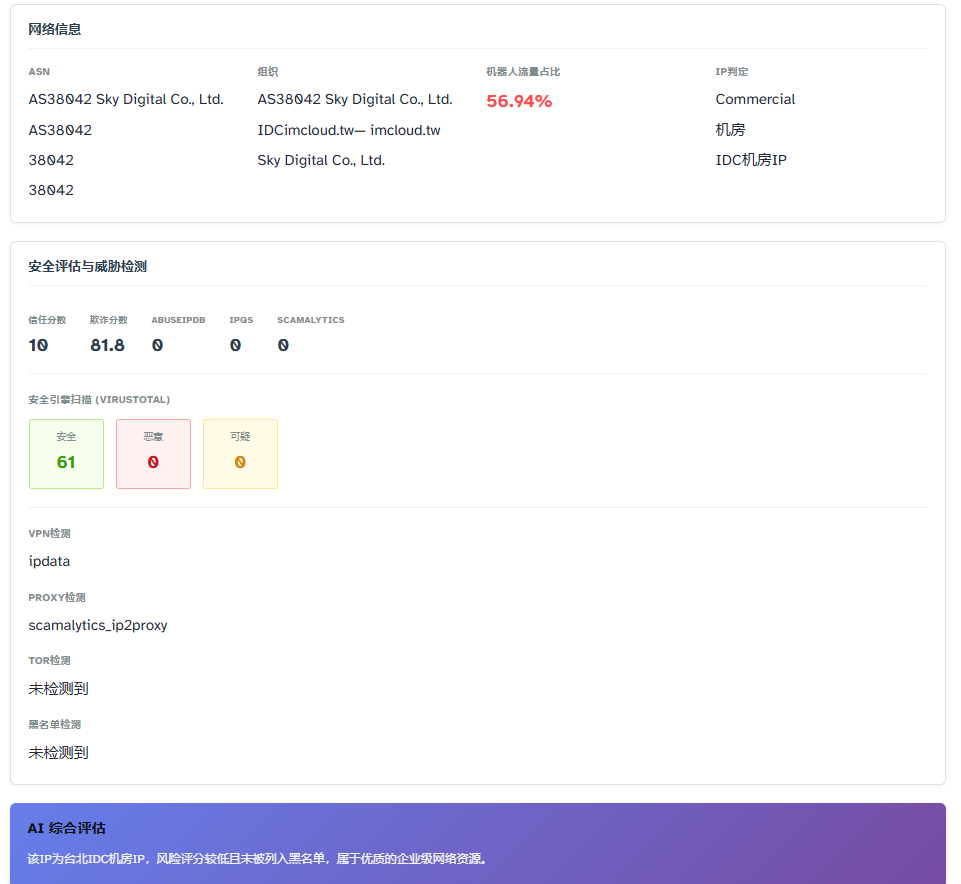Click 未检测到 under 黑名单检测
The height and width of the screenshot is (884, 961).
[58, 753]
